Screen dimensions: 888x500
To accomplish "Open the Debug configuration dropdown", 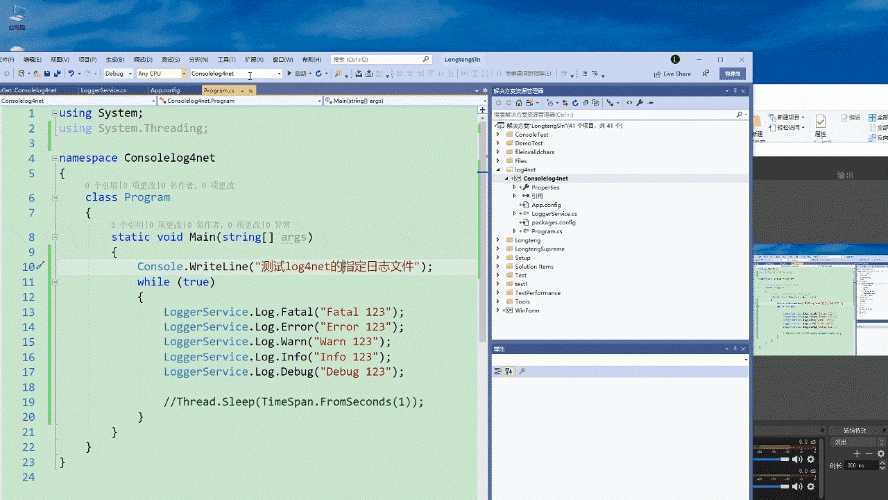I will click(118, 74).
